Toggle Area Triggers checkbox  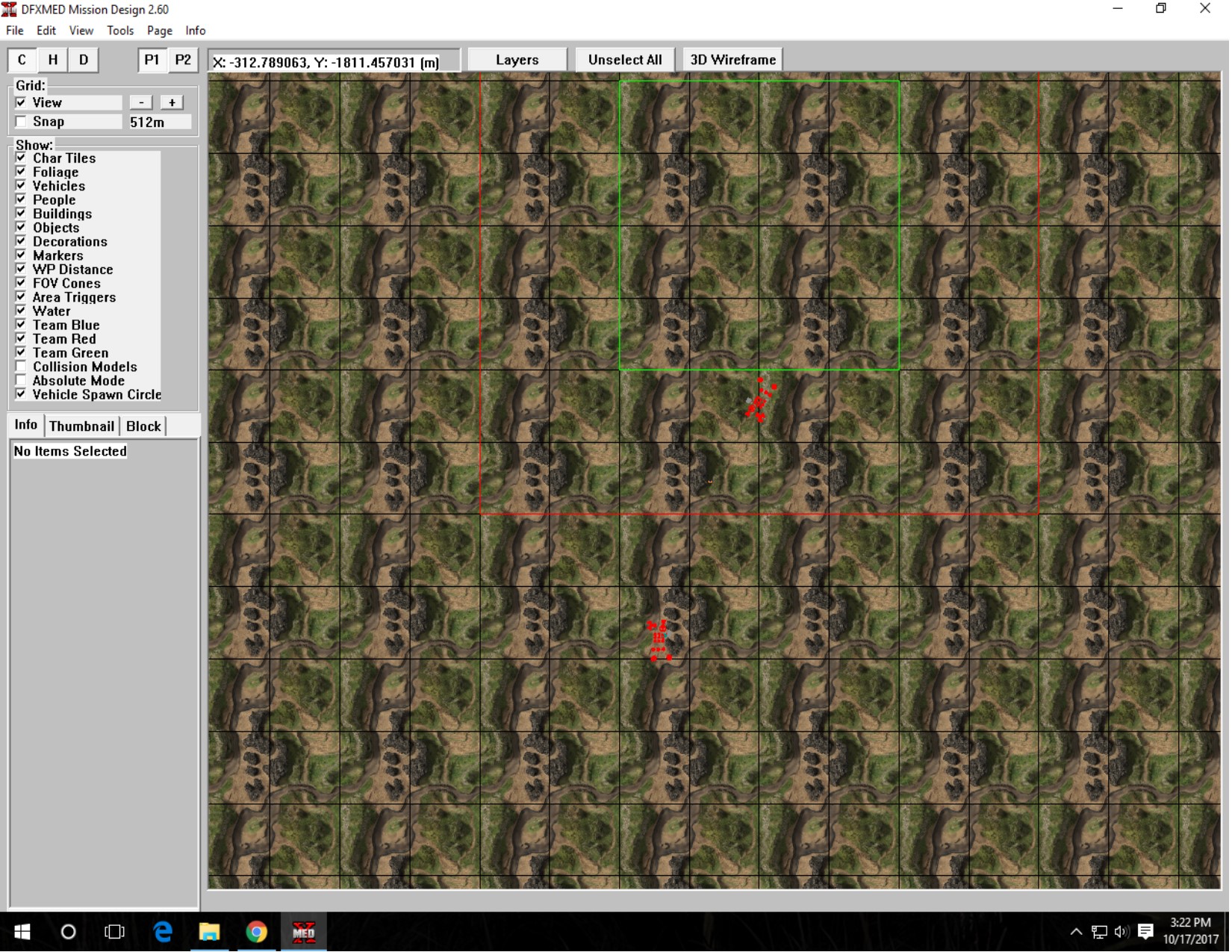21,297
